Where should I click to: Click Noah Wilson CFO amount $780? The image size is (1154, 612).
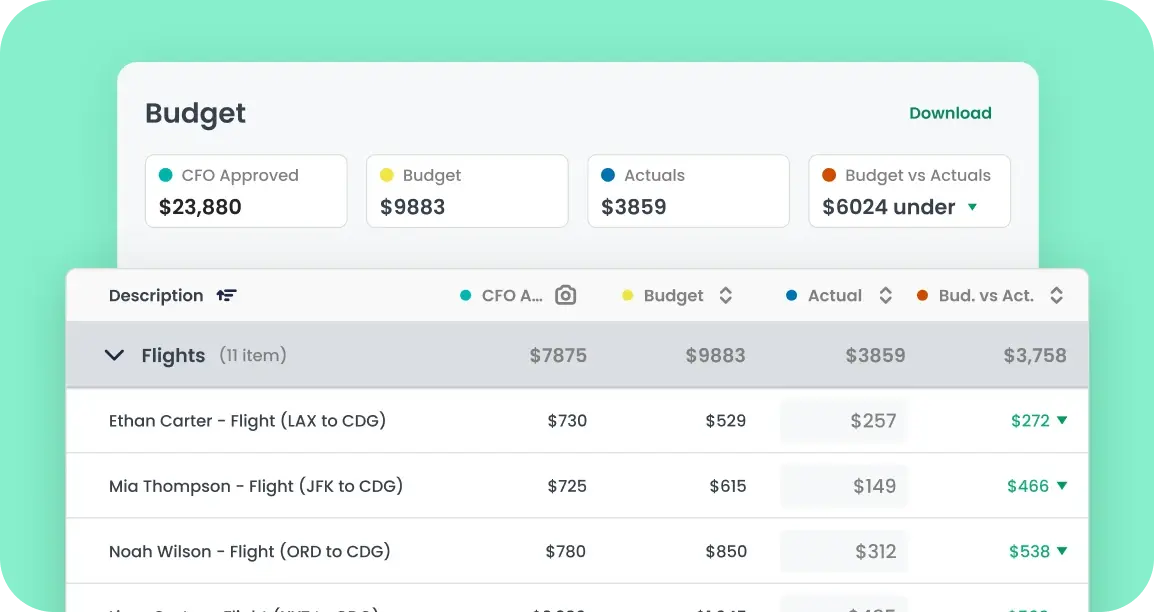tap(565, 552)
